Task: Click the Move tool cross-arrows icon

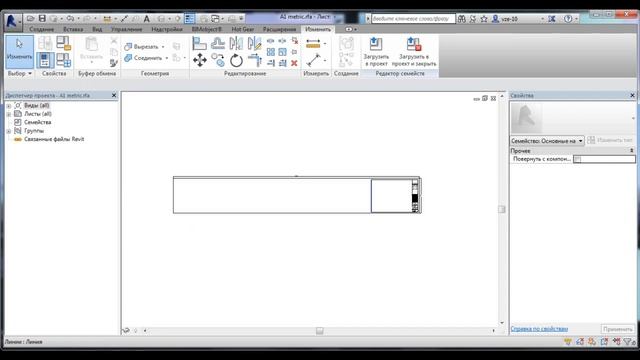Action: tap(200, 60)
